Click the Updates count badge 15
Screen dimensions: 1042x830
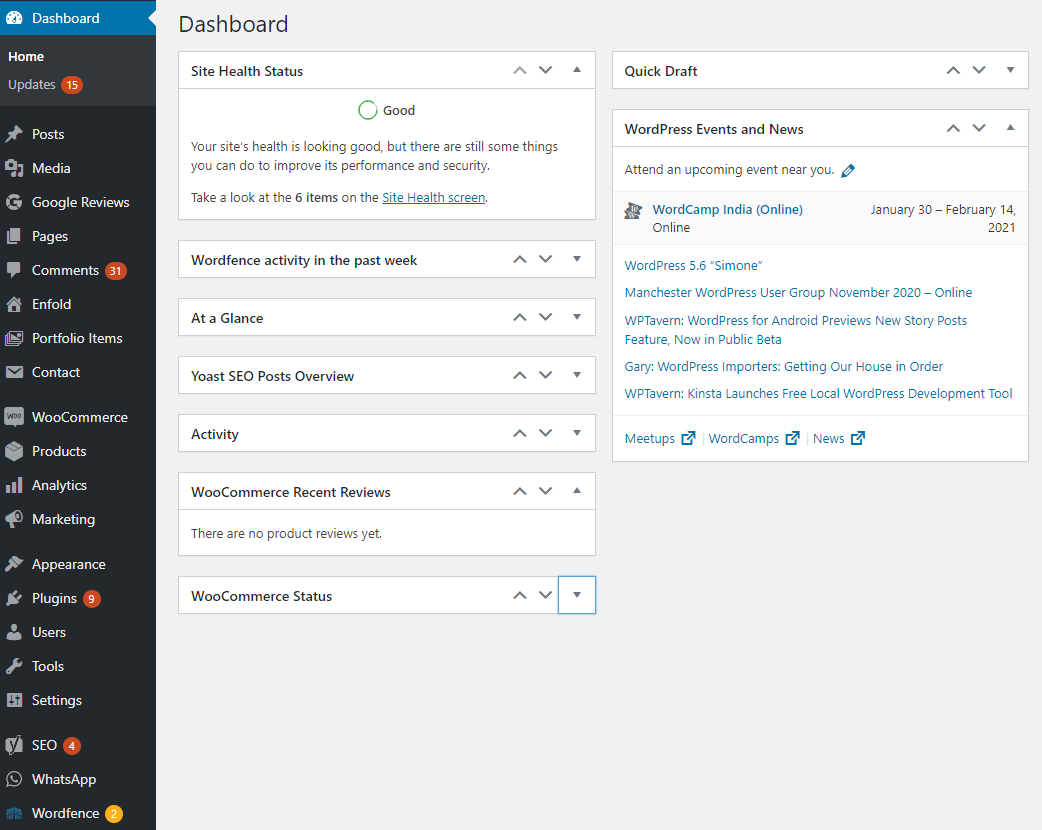[72, 85]
